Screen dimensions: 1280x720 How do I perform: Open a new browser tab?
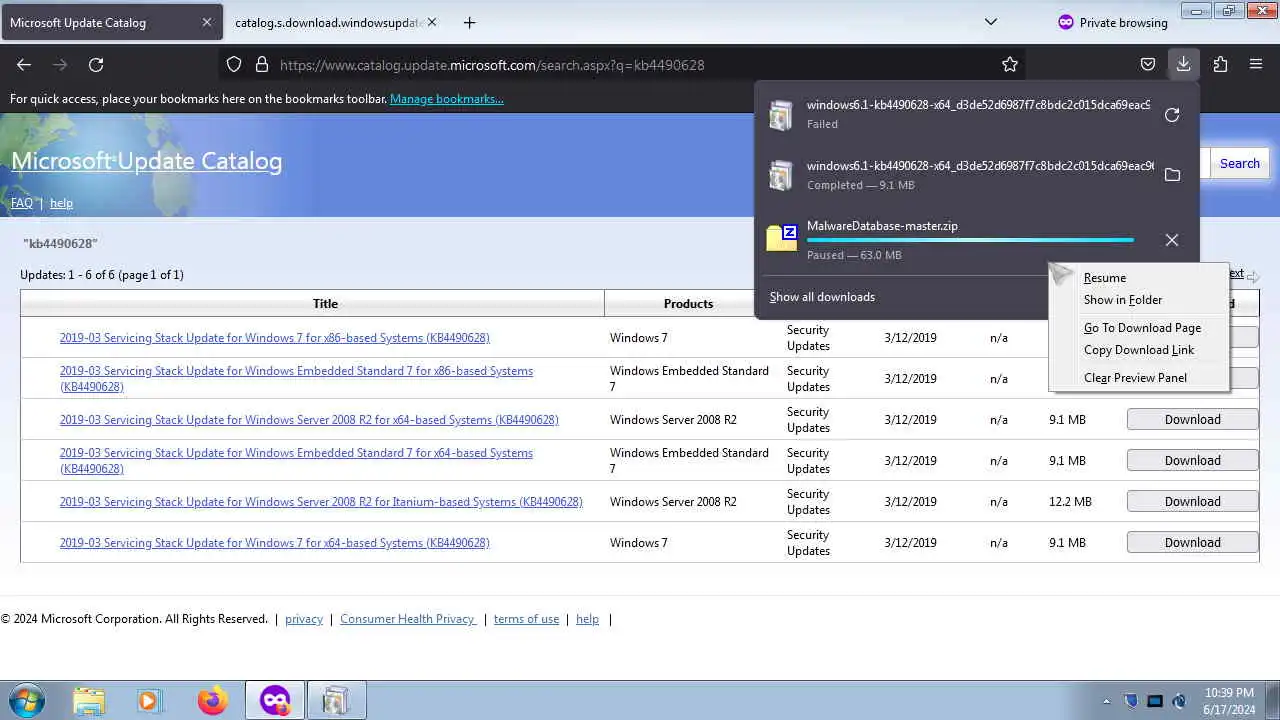469,22
